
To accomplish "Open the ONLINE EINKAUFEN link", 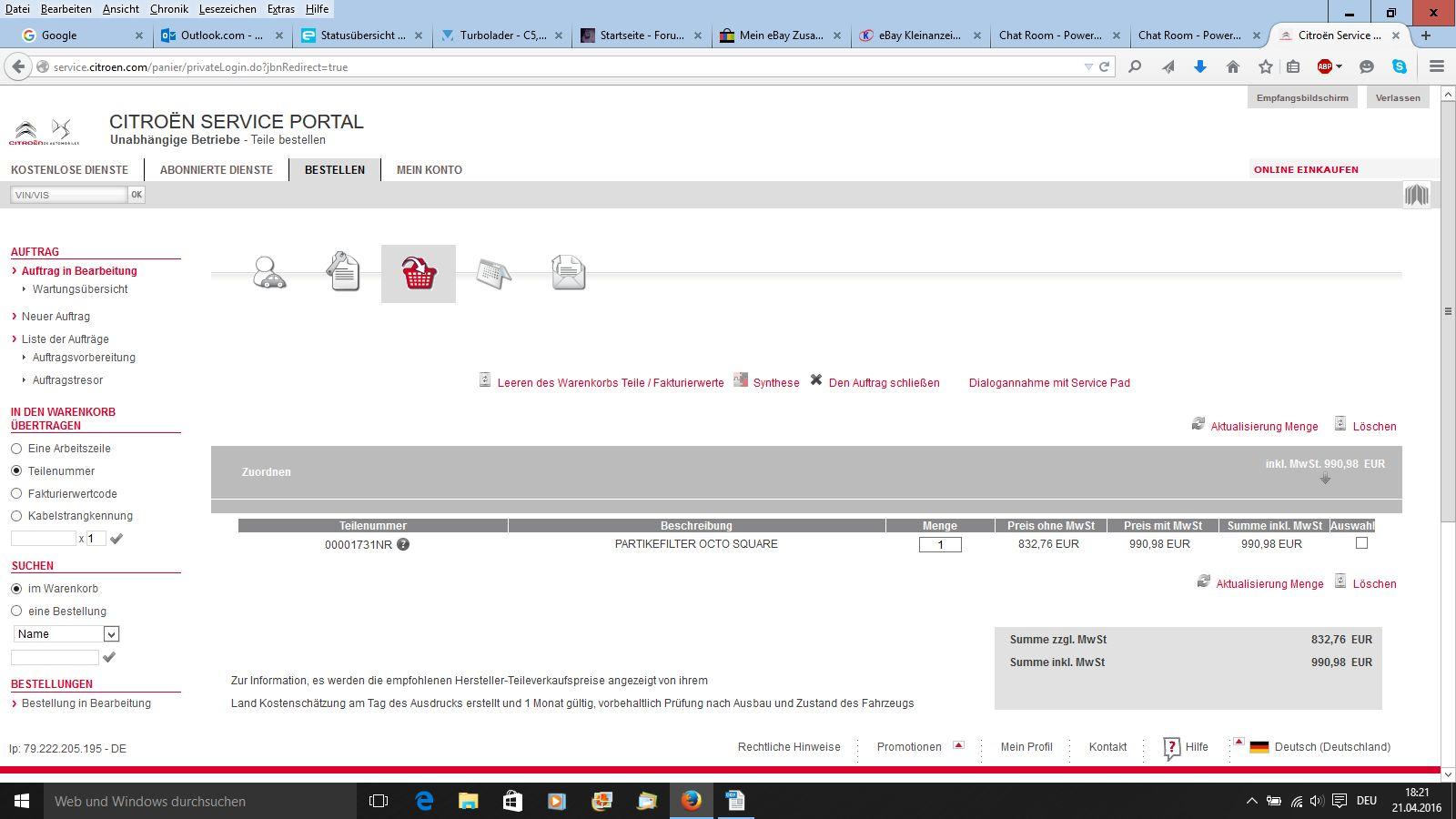I will pos(1306,170).
